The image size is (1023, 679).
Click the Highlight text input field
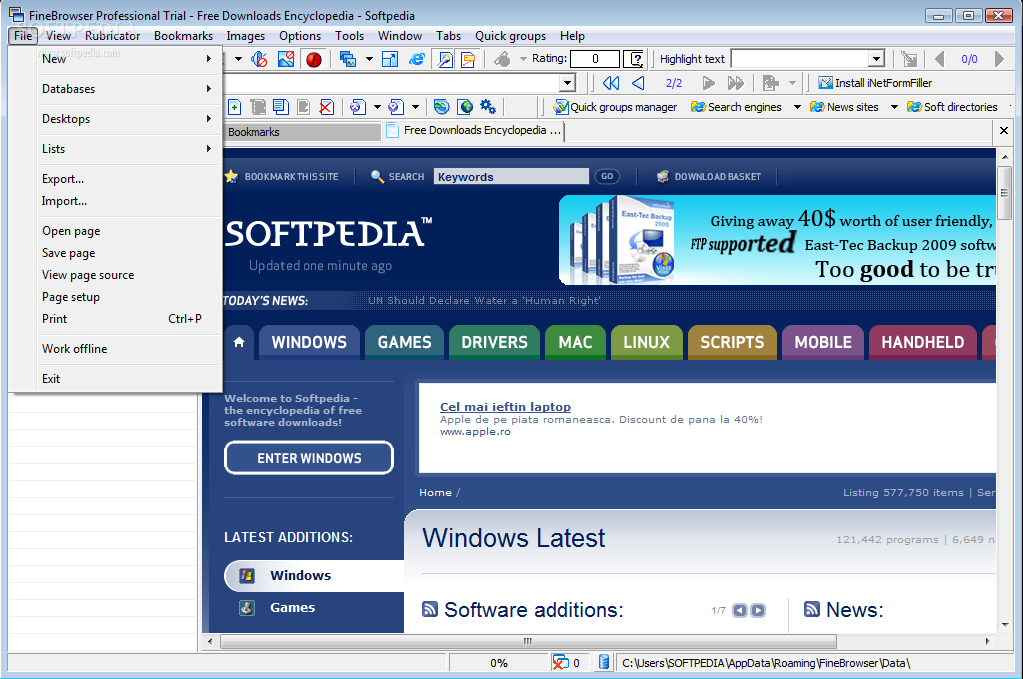pyautogui.click(x=800, y=59)
